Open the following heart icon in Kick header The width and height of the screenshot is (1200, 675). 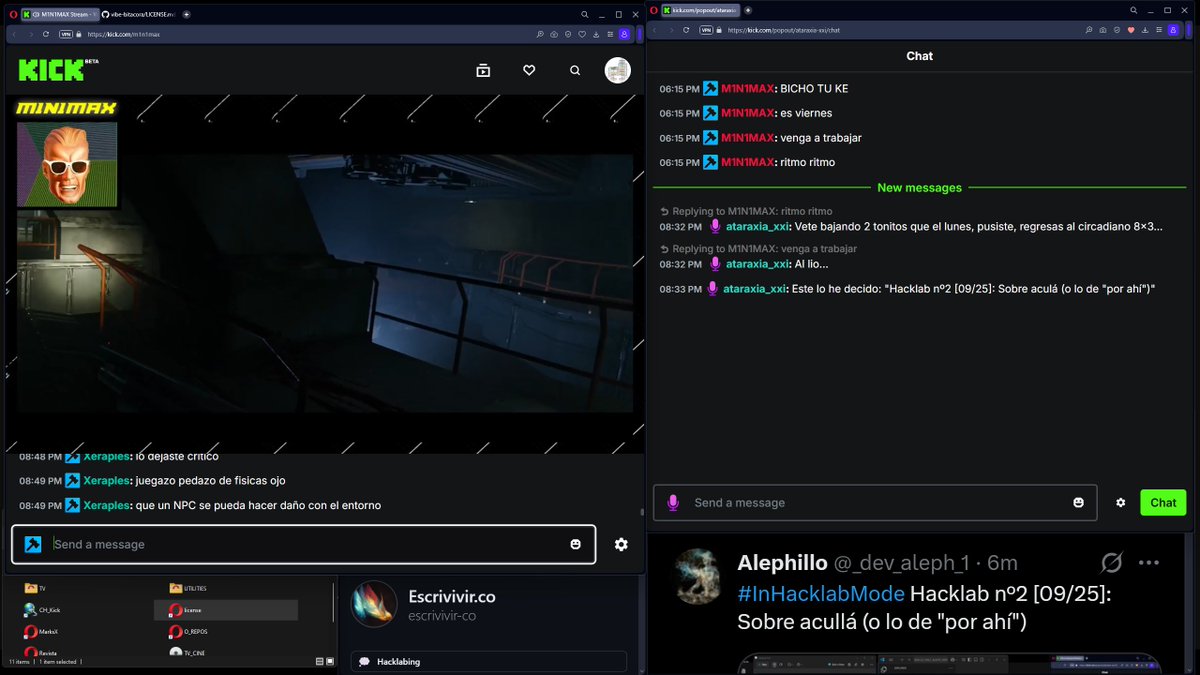click(529, 71)
